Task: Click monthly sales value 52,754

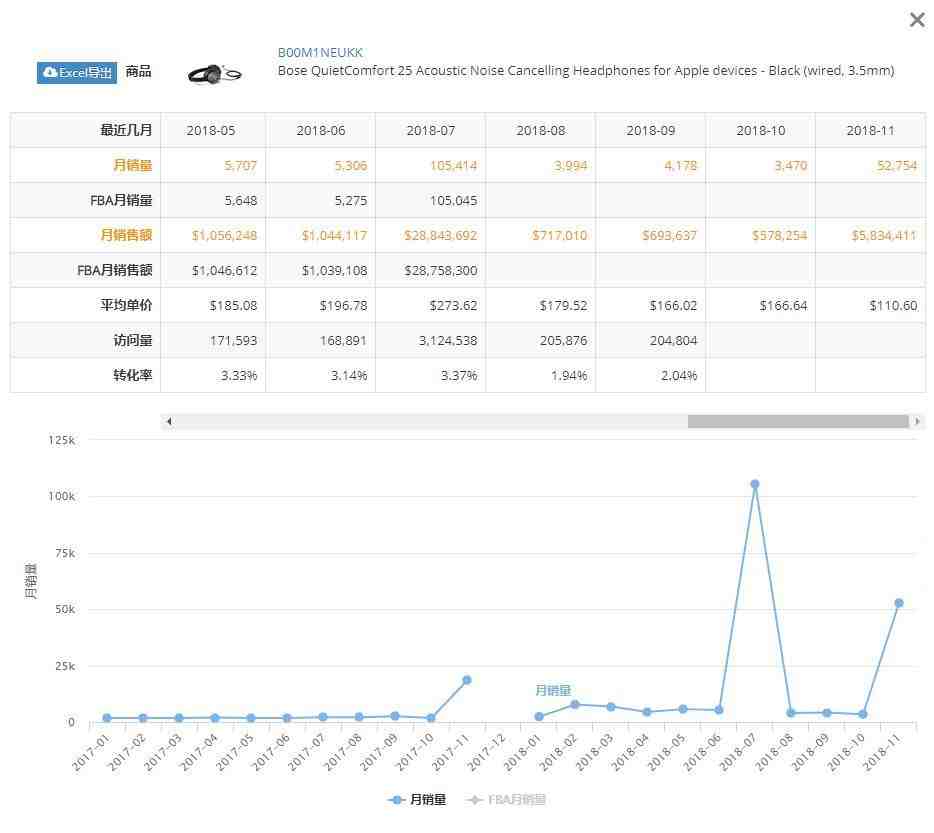Action: pos(896,166)
